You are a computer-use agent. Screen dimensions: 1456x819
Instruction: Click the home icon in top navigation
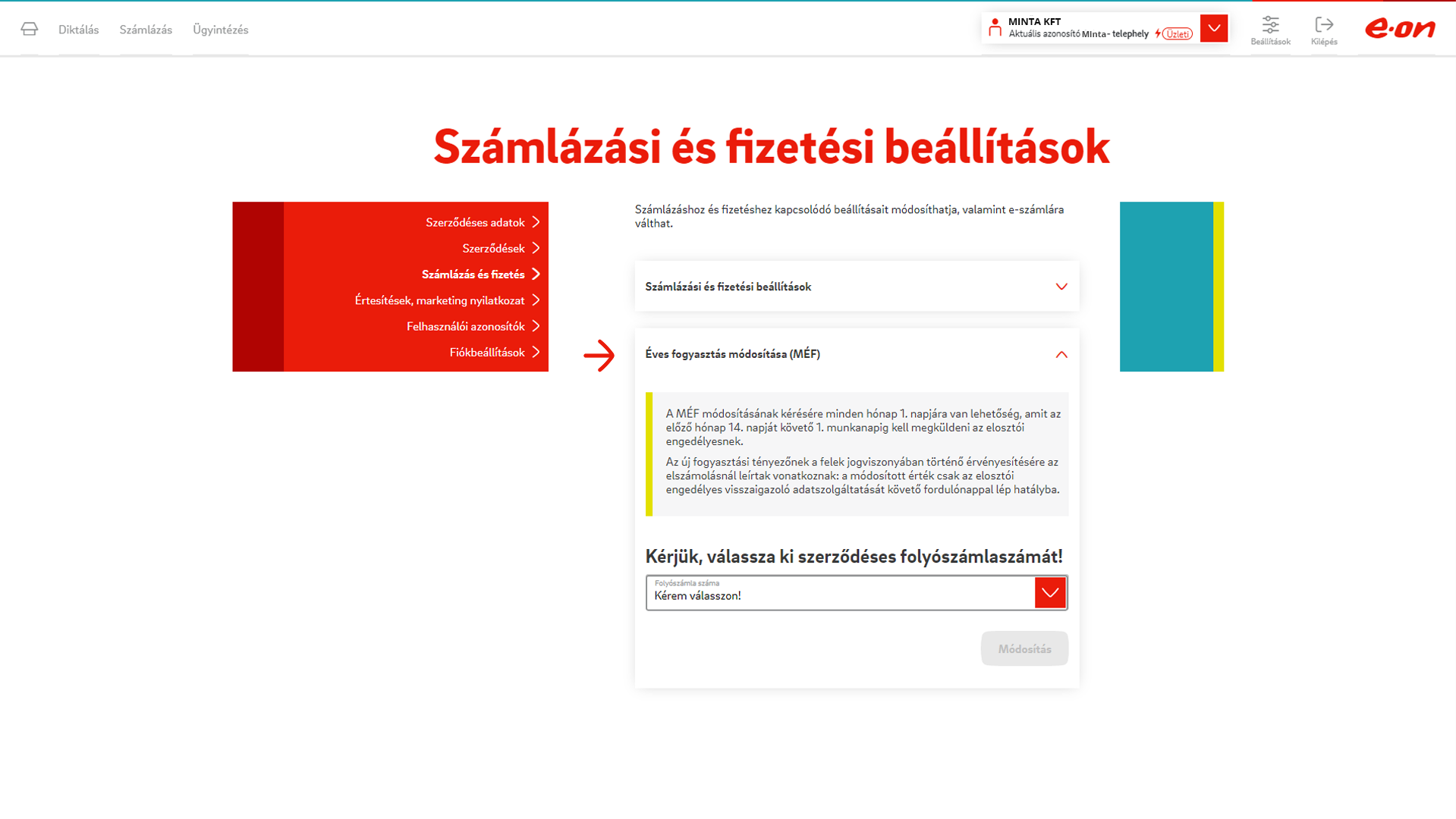[x=29, y=29]
